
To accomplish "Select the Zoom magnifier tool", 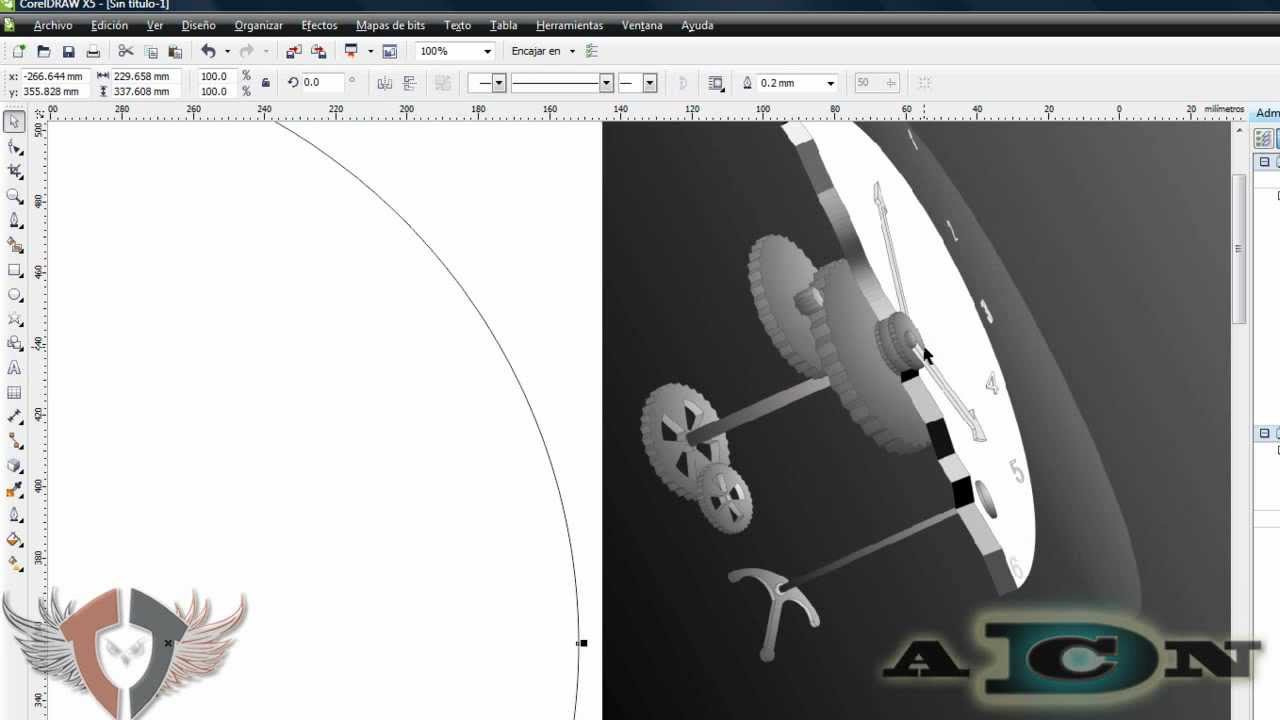I will point(14,196).
